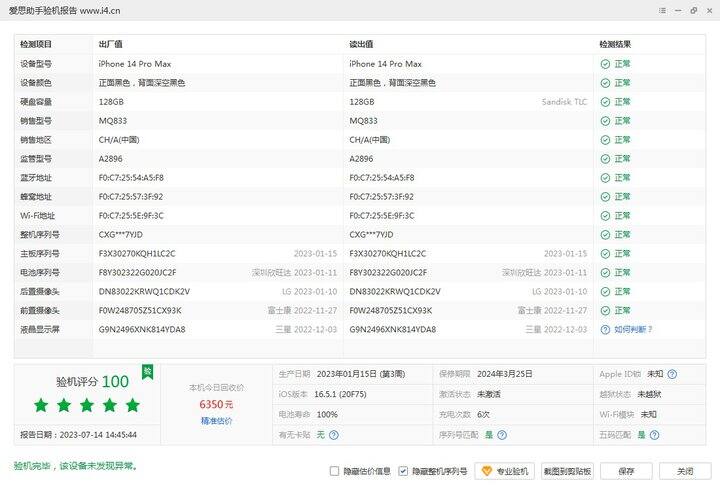Click the 专业验机 button
The image size is (720, 490).
click(504, 471)
